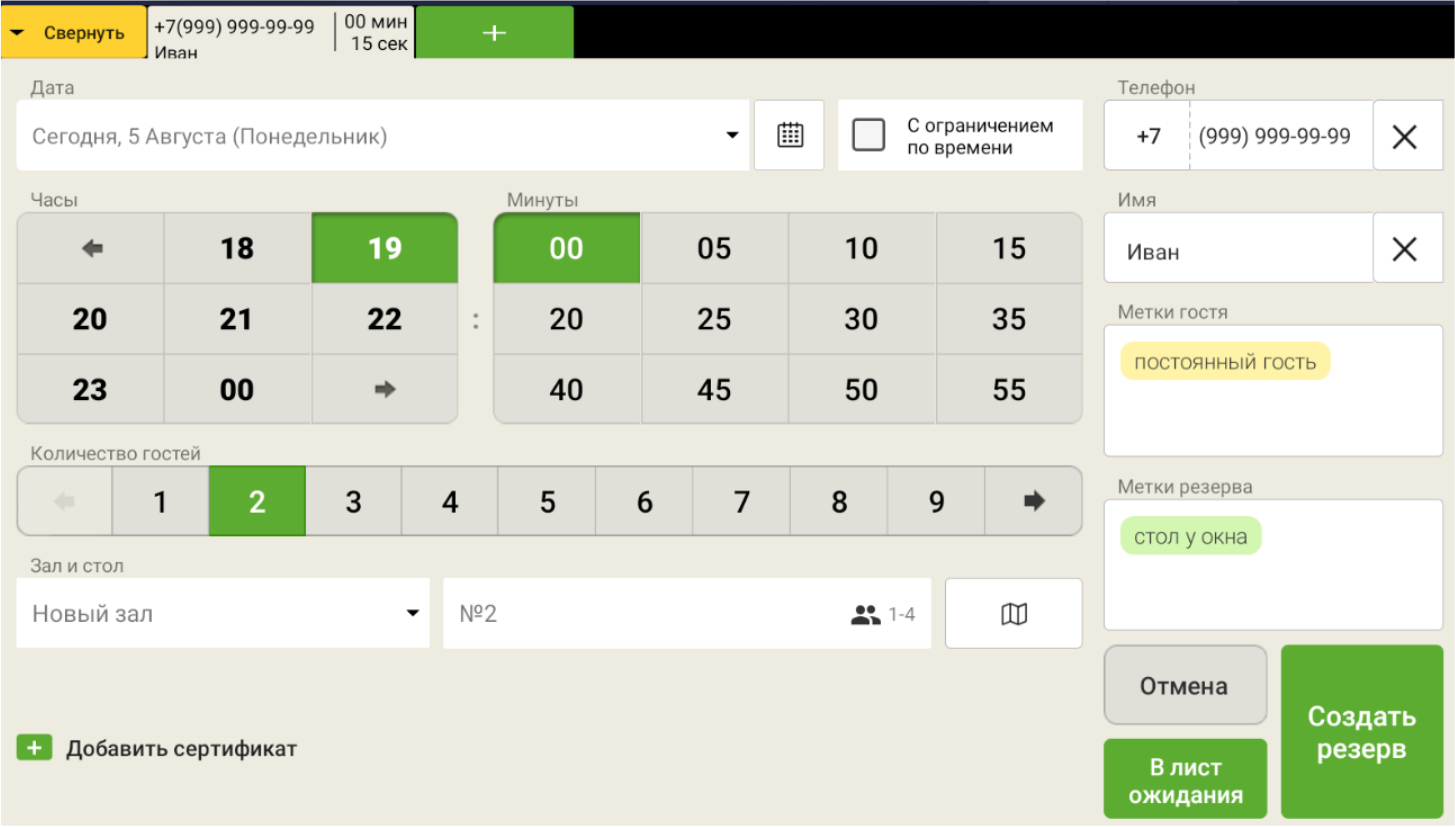Screen dimensions: 1455x827
Task: Open the calendar date picker icon
Action: (x=790, y=136)
